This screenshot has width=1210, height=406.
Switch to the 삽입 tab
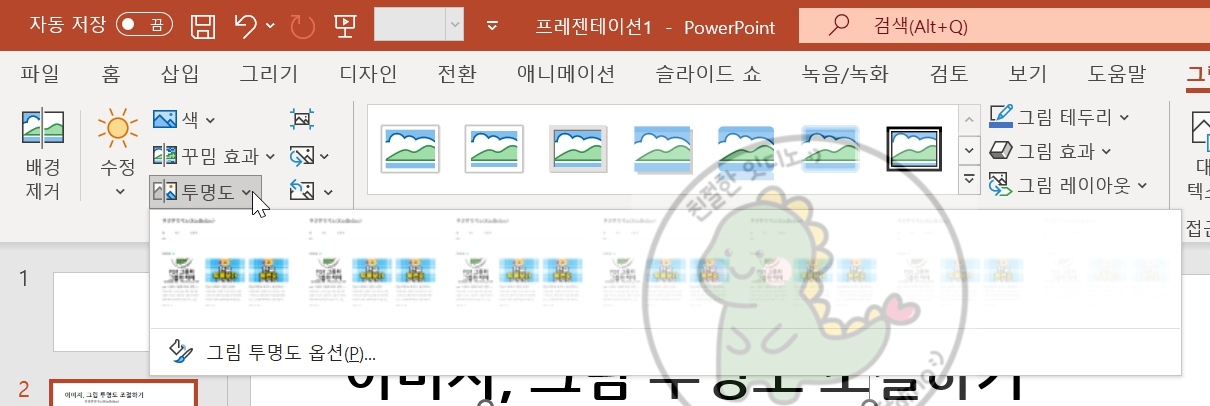click(180, 74)
